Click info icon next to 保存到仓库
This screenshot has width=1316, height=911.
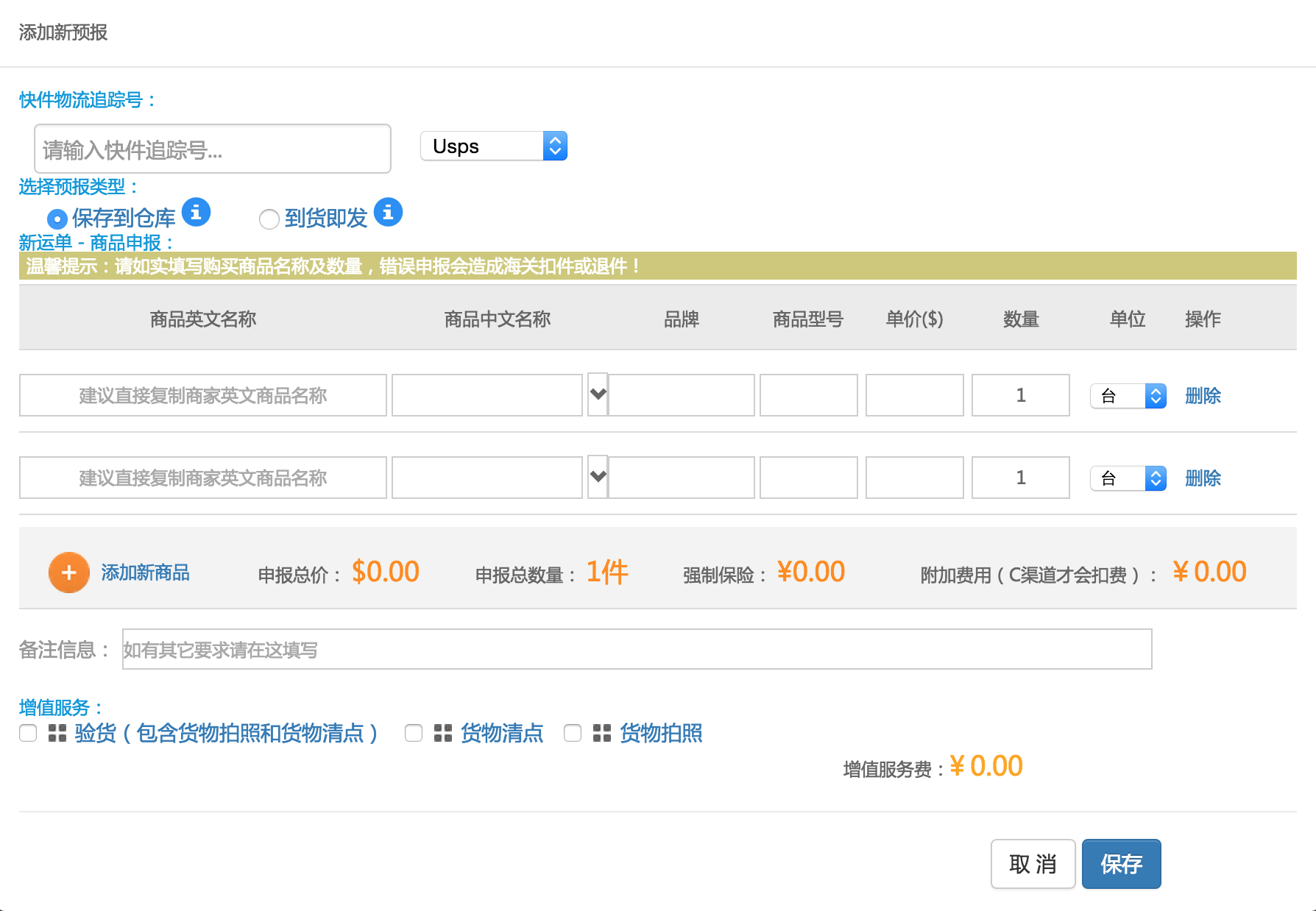tap(196, 213)
